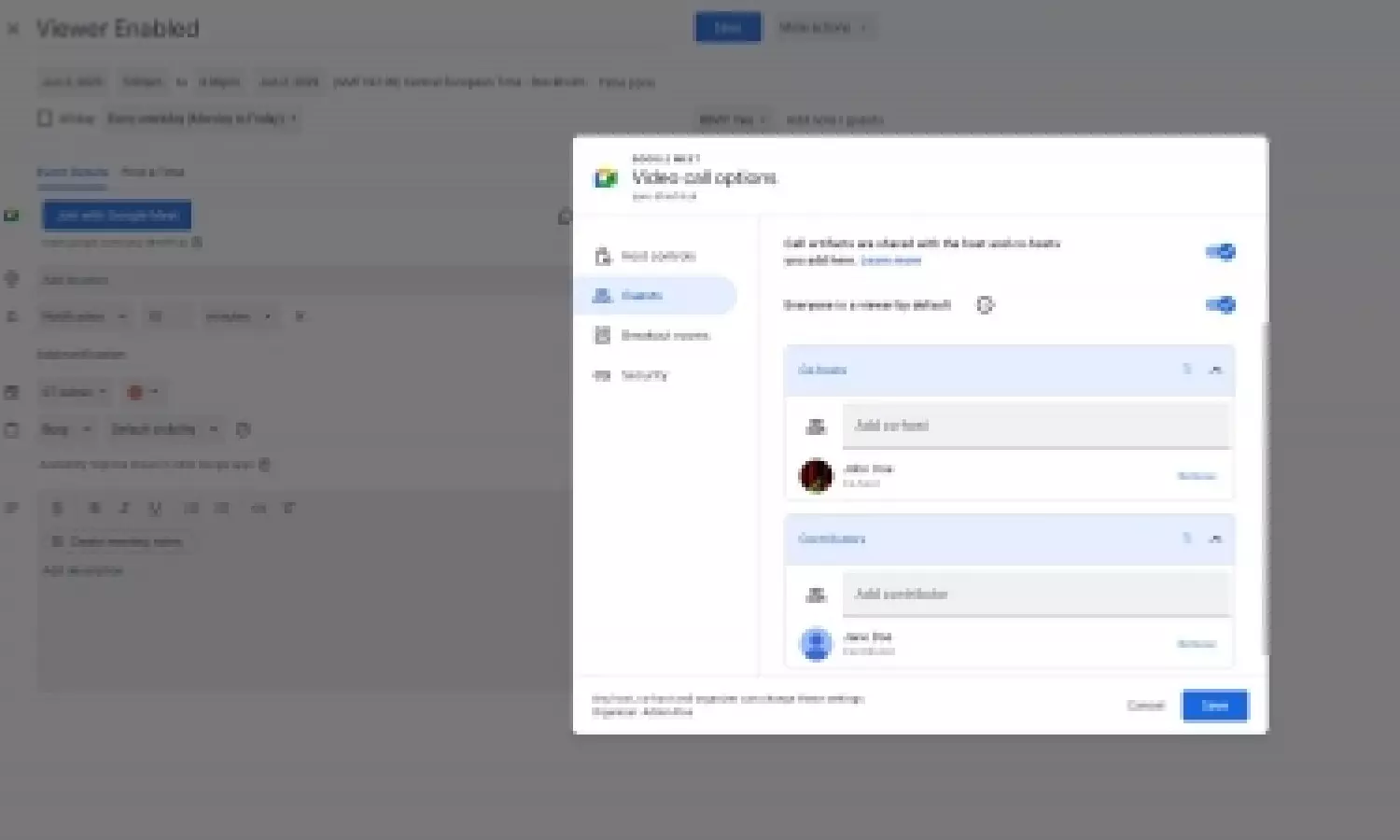Click Add notification
Viewport: 1400px width, 840px height.
(x=81, y=355)
